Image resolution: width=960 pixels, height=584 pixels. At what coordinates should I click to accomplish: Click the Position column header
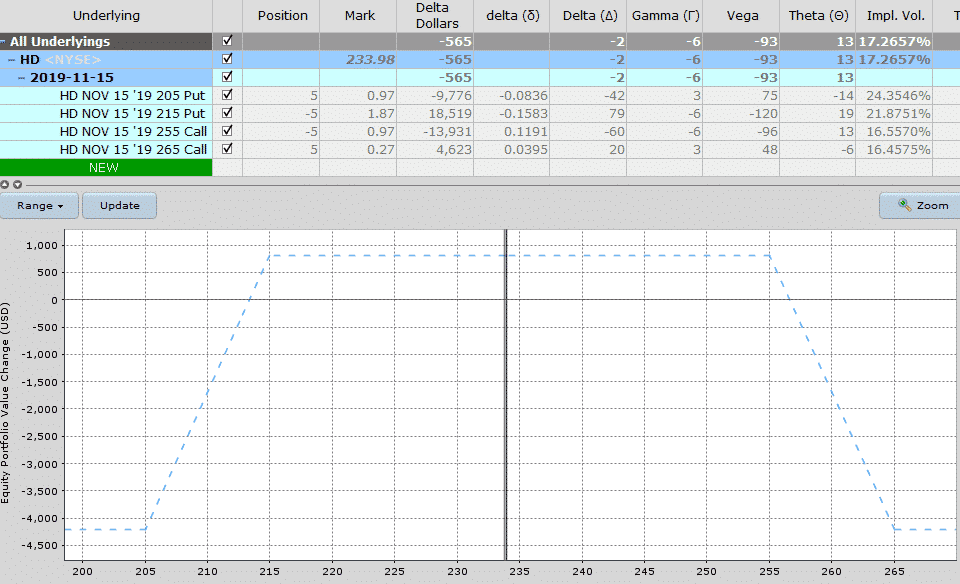(x=282, y=15)
